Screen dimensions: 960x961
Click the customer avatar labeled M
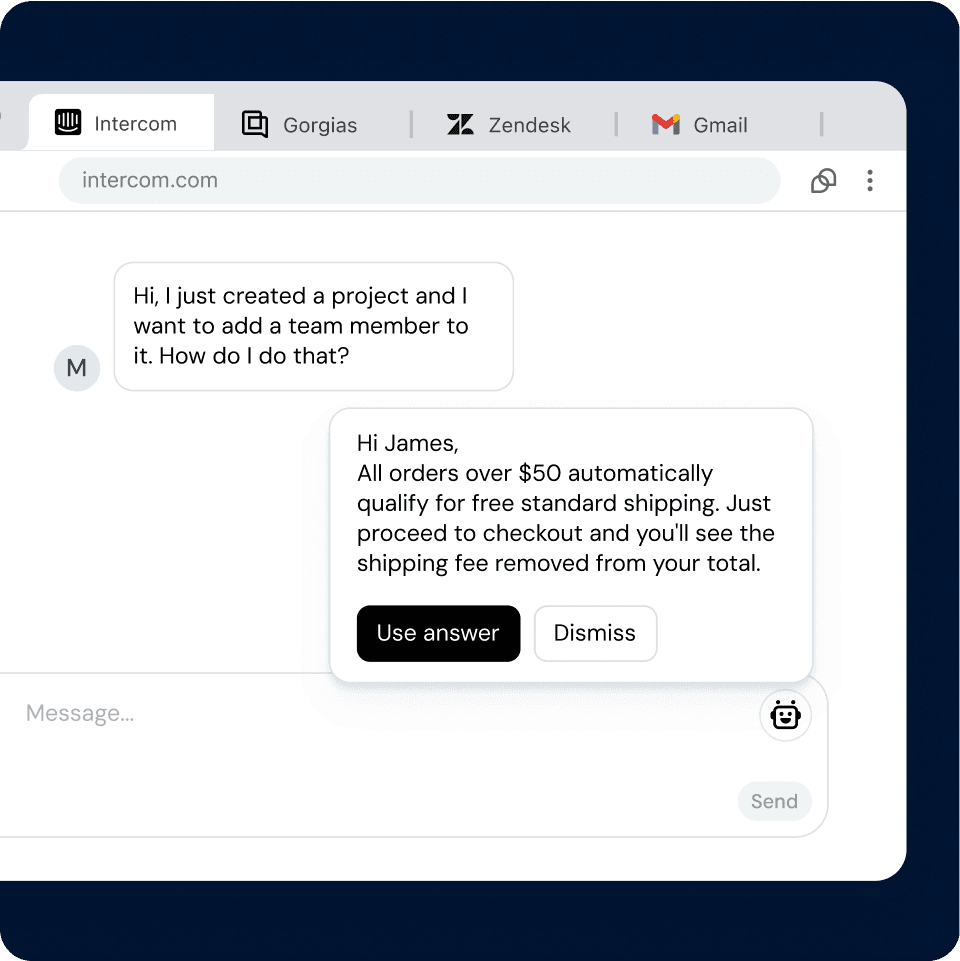pyautogui.click(x=77, y=368)
